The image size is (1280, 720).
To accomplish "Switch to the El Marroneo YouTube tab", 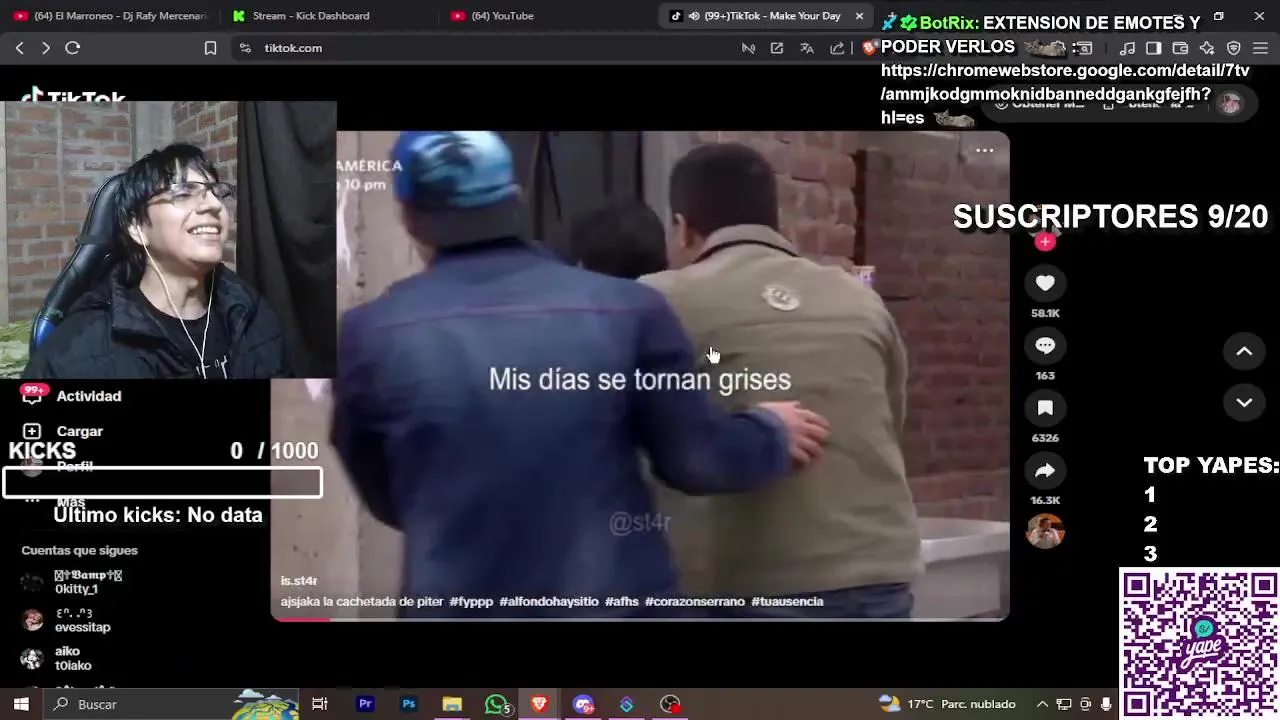I will [x=110, y=16].
